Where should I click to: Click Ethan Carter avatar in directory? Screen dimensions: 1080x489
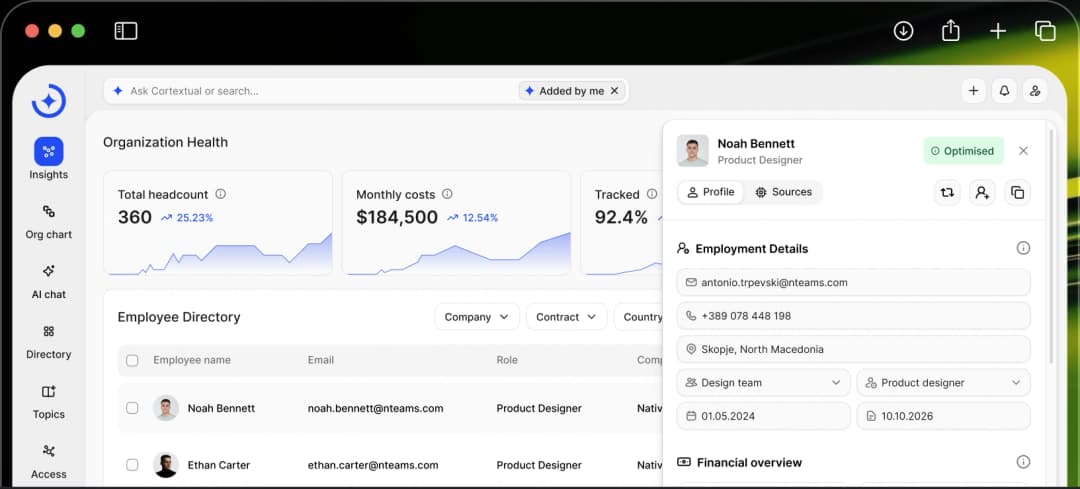pyautogui.click(x=165, y=465)
